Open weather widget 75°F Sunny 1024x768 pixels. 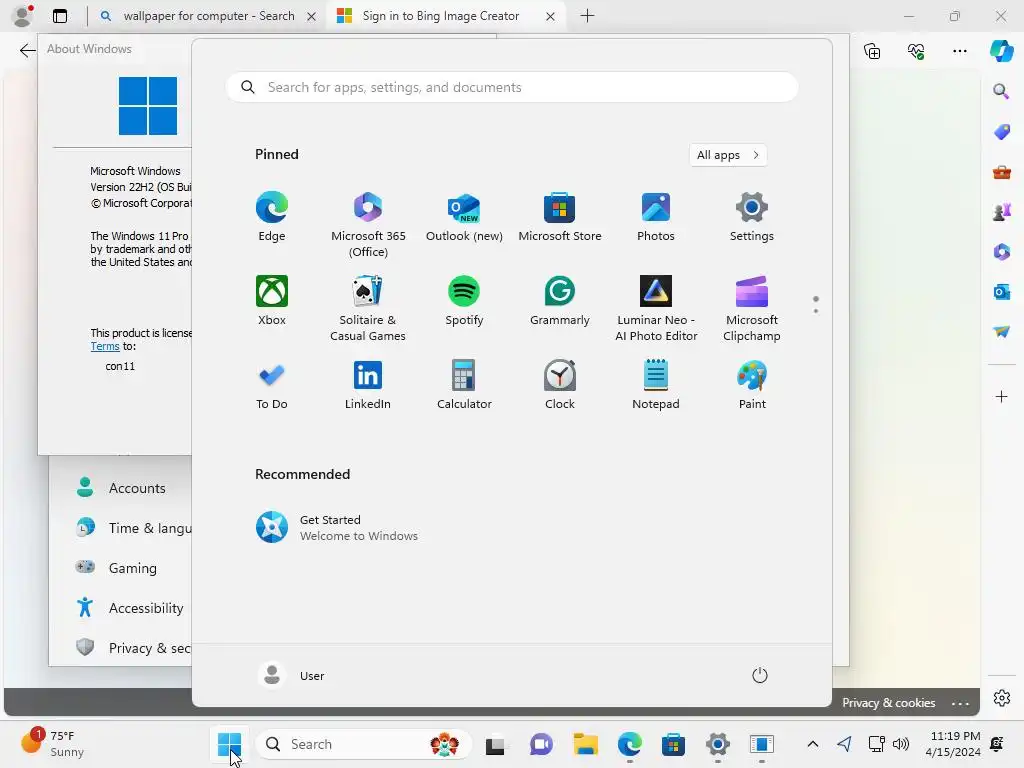point(54,744)
